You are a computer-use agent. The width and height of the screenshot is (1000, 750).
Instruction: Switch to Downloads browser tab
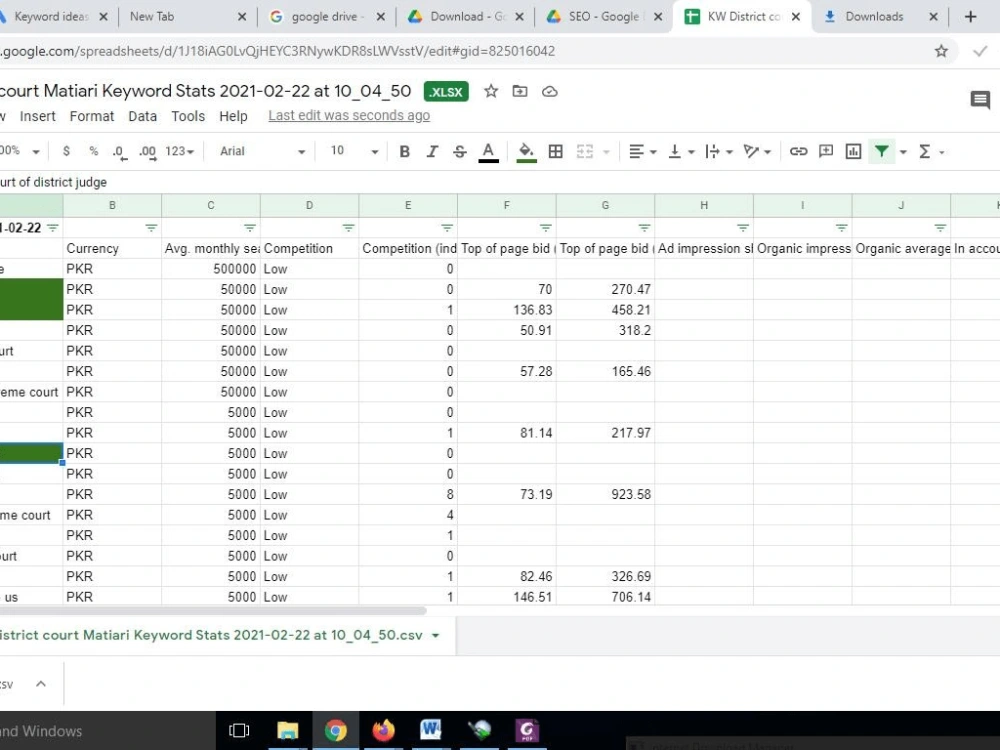tap(880, 17)
